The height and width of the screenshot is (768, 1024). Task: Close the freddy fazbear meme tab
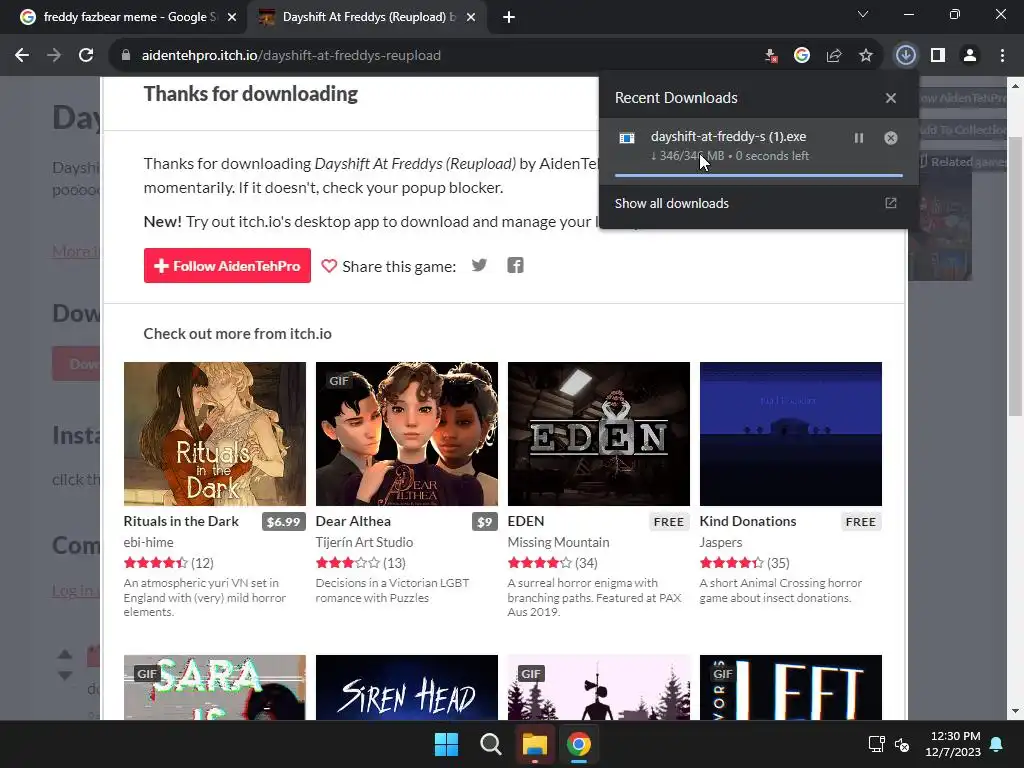point(232,18)
